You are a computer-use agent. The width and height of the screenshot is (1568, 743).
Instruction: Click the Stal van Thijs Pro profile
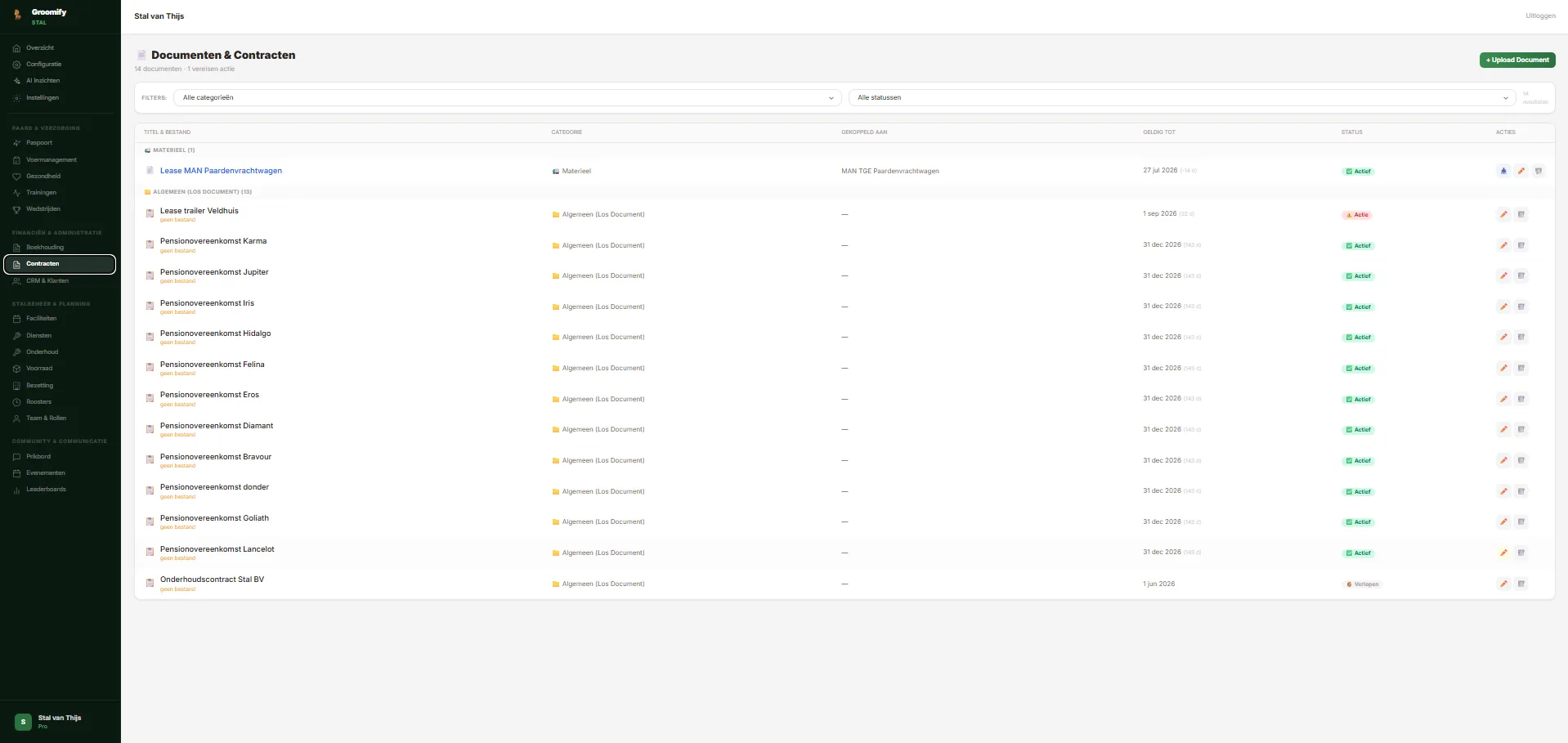coord(60,722)
